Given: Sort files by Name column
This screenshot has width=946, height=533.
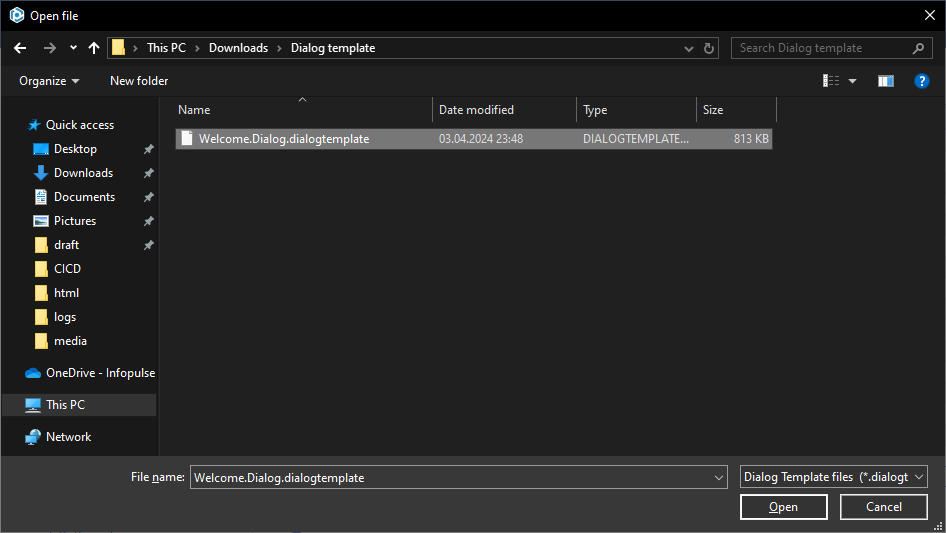Looking at the screenshot, I should 303,110.
